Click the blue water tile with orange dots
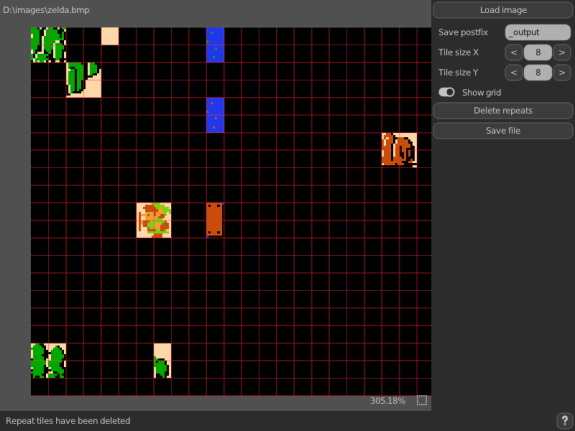The width and height of the screenshot is (575, 431). (215, 115)
